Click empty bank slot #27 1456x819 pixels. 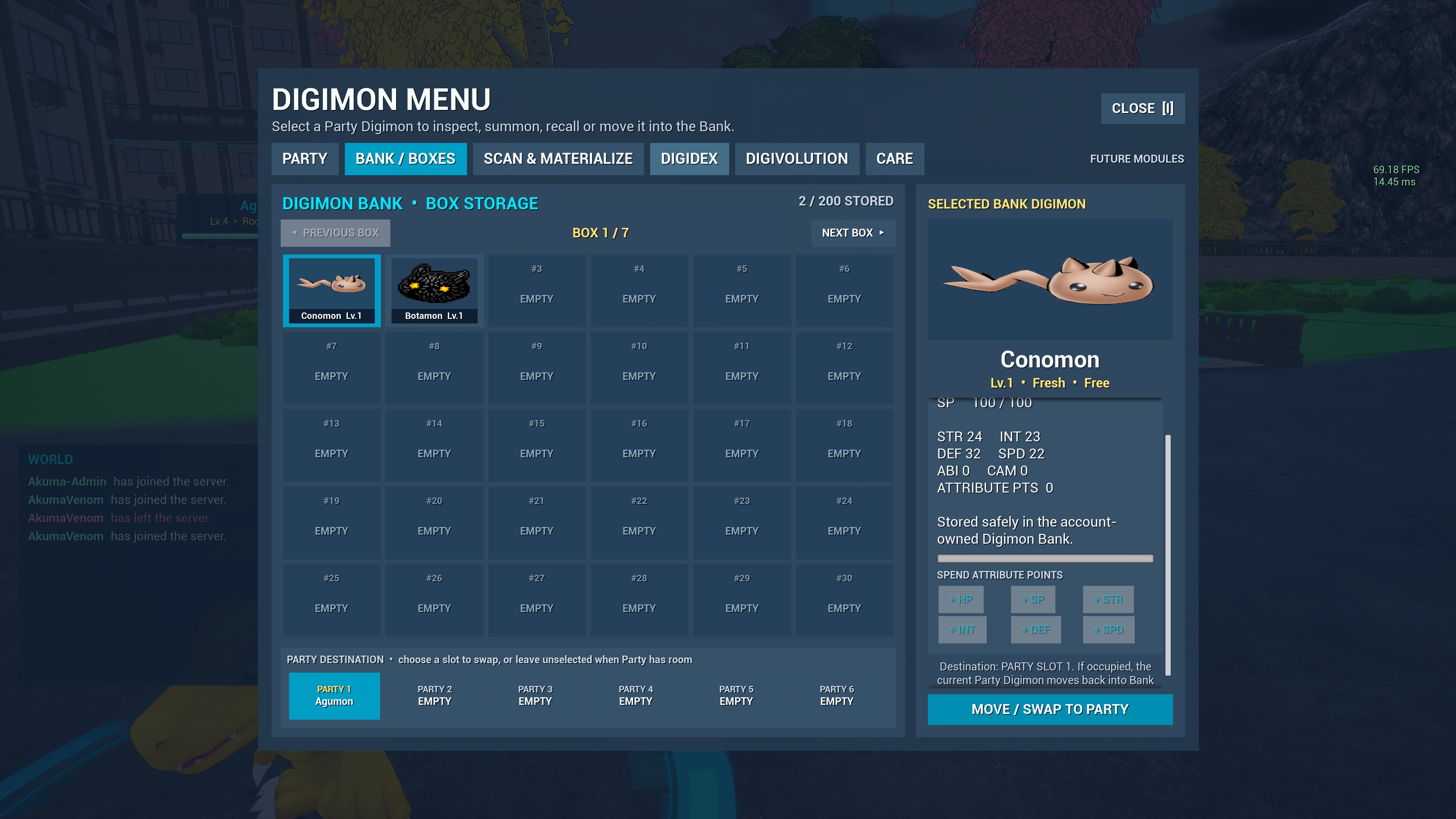536,600
